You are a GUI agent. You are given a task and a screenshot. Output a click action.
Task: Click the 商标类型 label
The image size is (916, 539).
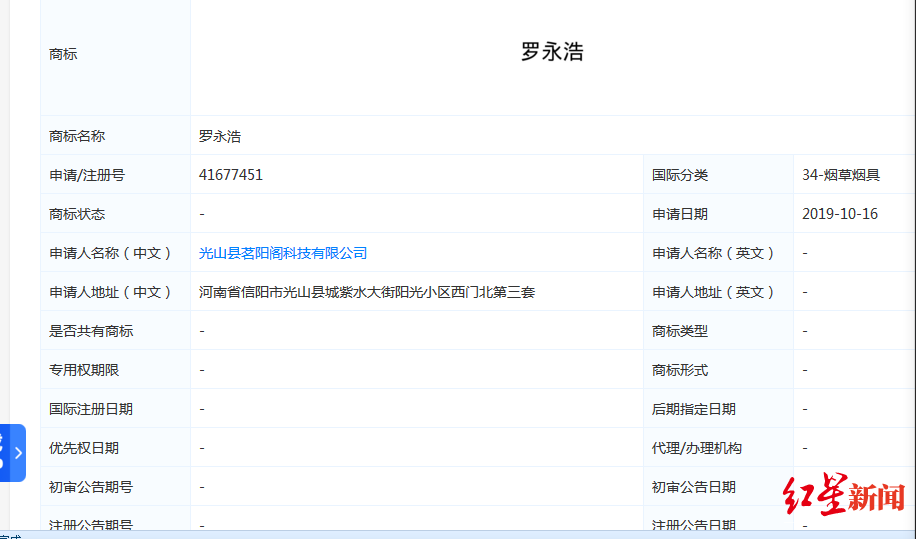pyautogui.click(x=680, y=331)
